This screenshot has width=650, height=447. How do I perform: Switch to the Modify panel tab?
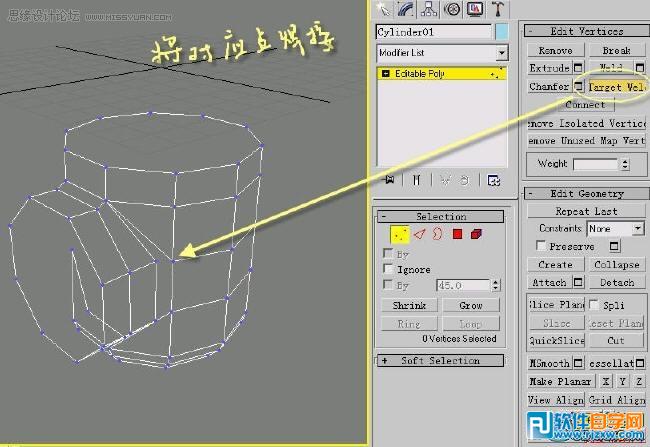pos(406,9)
